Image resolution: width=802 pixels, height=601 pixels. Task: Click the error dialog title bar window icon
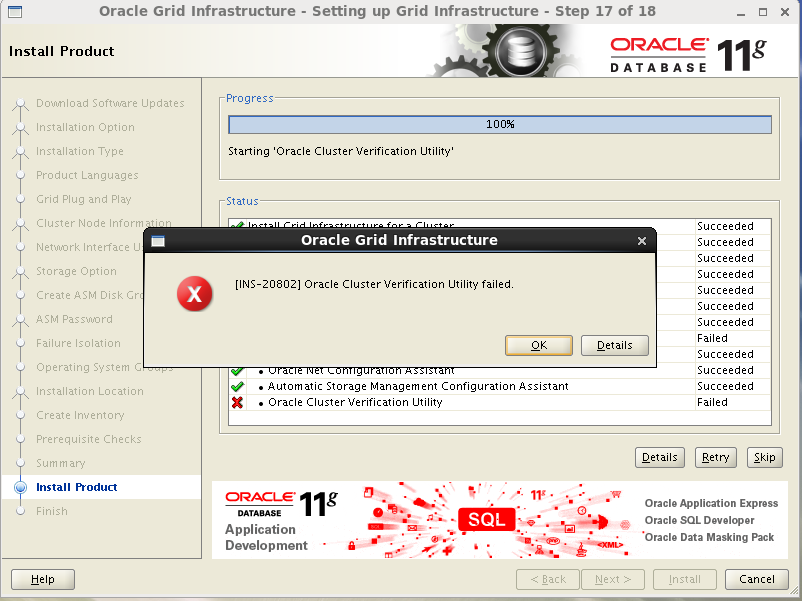coord(158,241)
